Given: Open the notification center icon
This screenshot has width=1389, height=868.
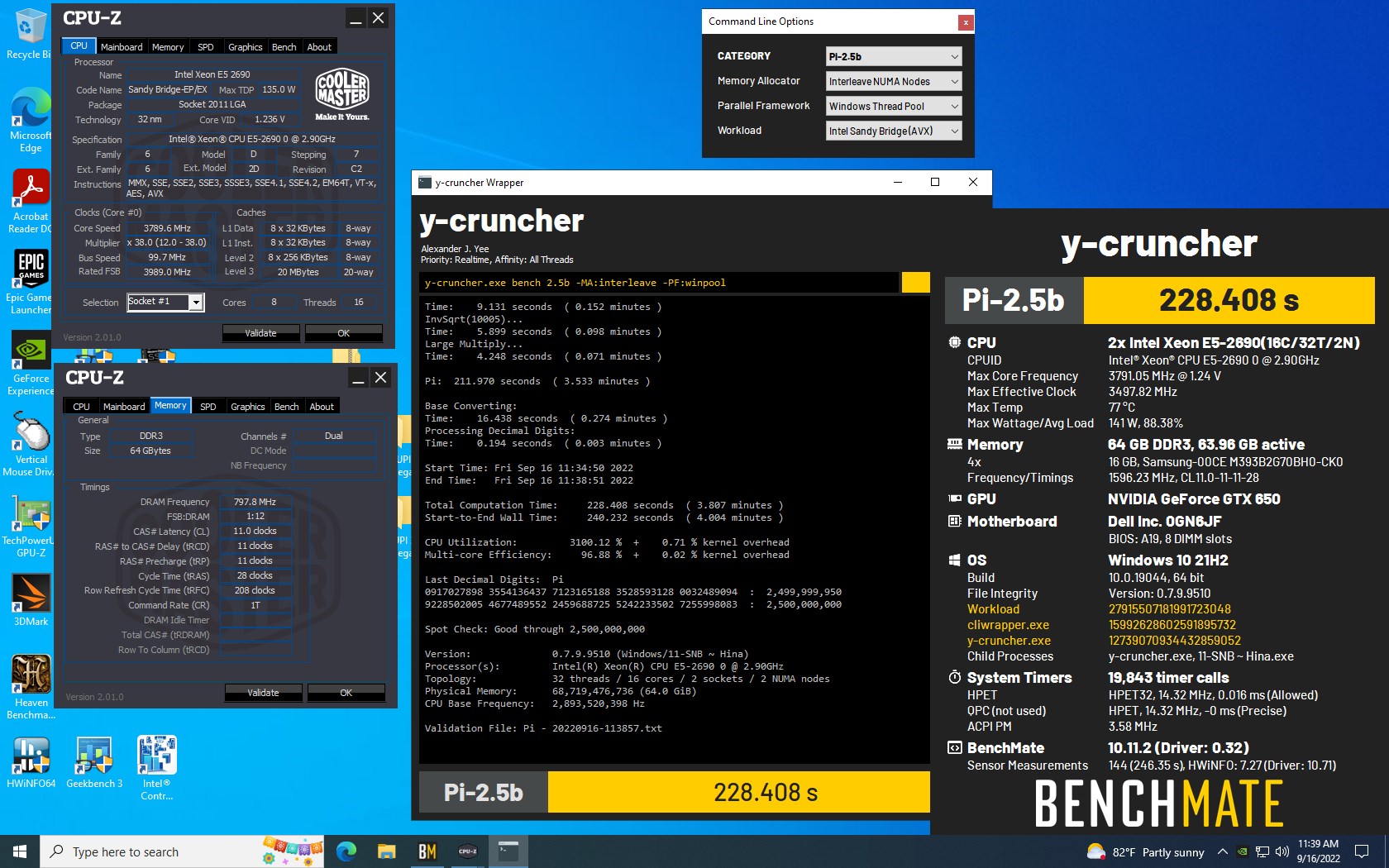Looking at the screenshot, I should [x=1362, y=852].
